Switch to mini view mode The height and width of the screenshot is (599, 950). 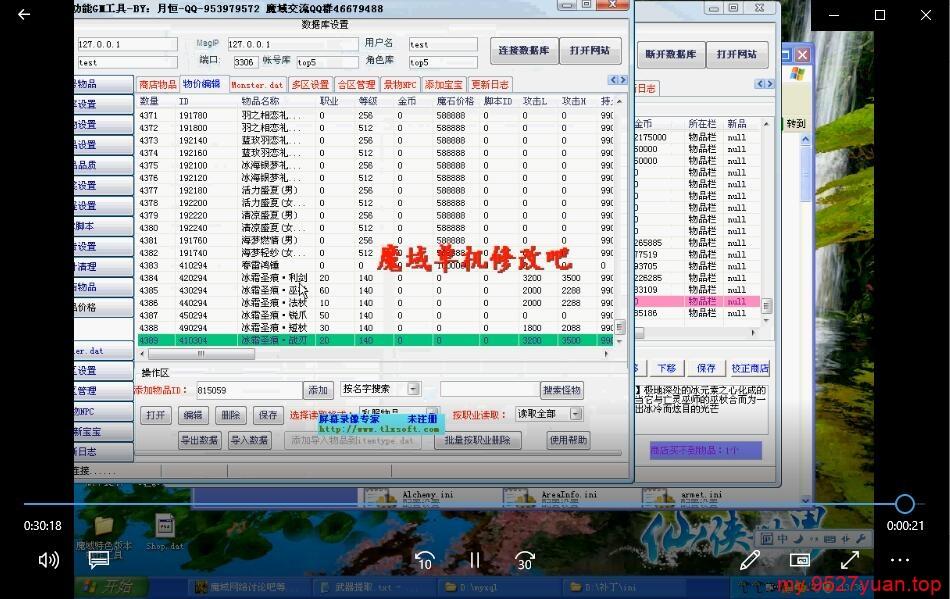[x=800, y=560]
